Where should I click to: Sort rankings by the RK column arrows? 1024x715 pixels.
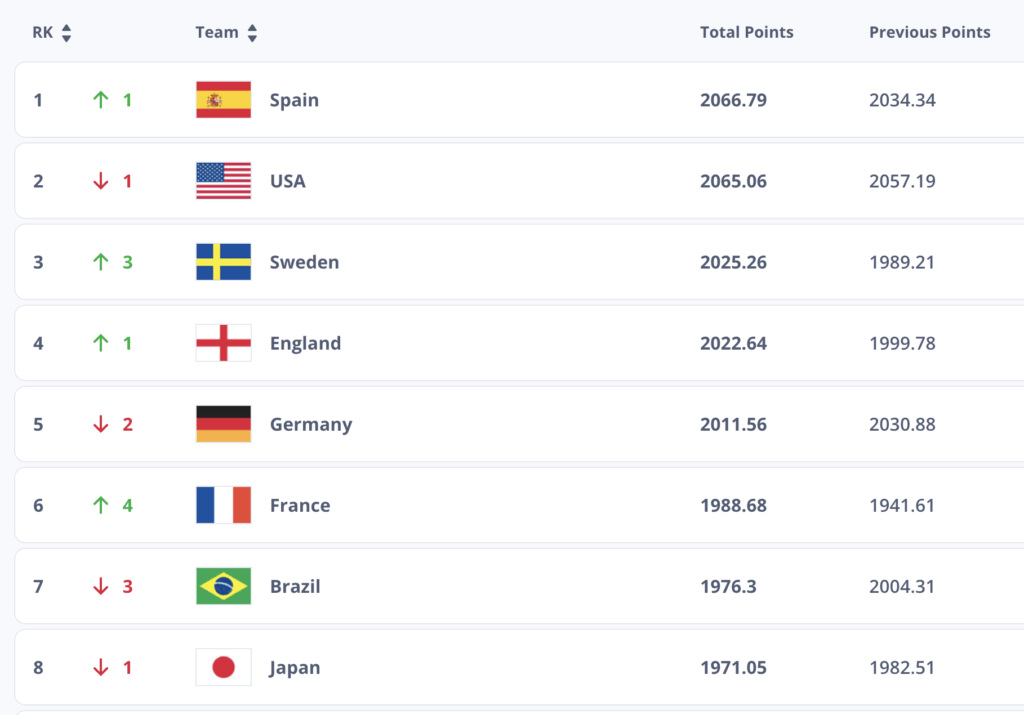(66, 33)
